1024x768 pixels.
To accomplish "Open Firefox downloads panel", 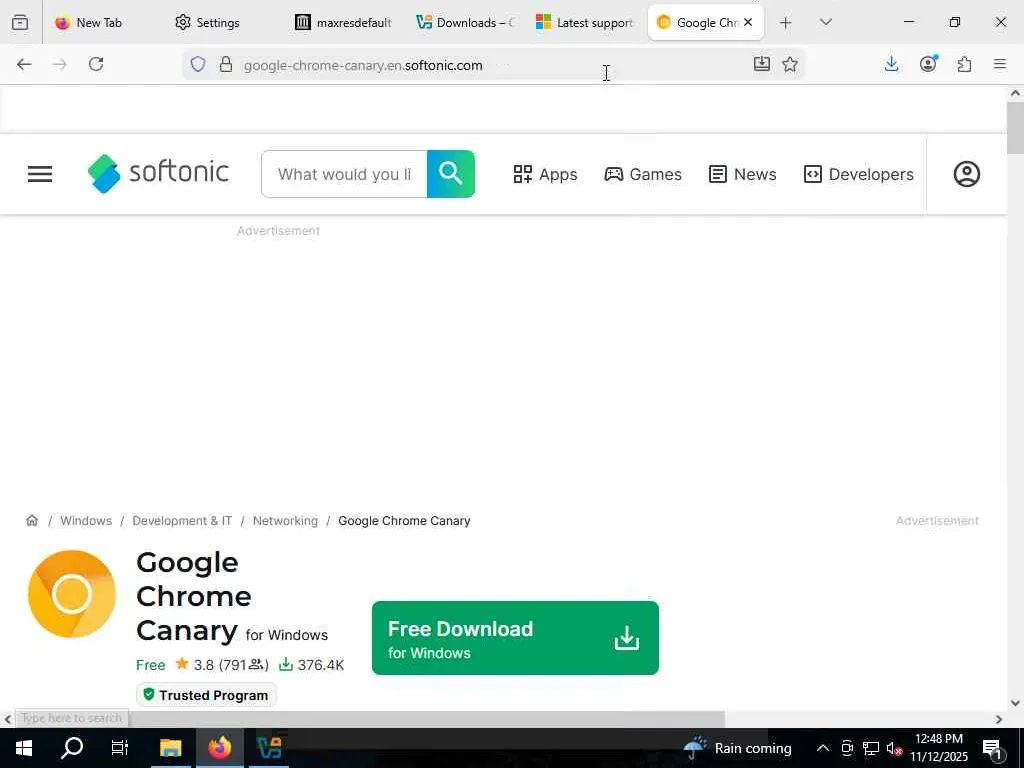I will click(x=891, y=64).
